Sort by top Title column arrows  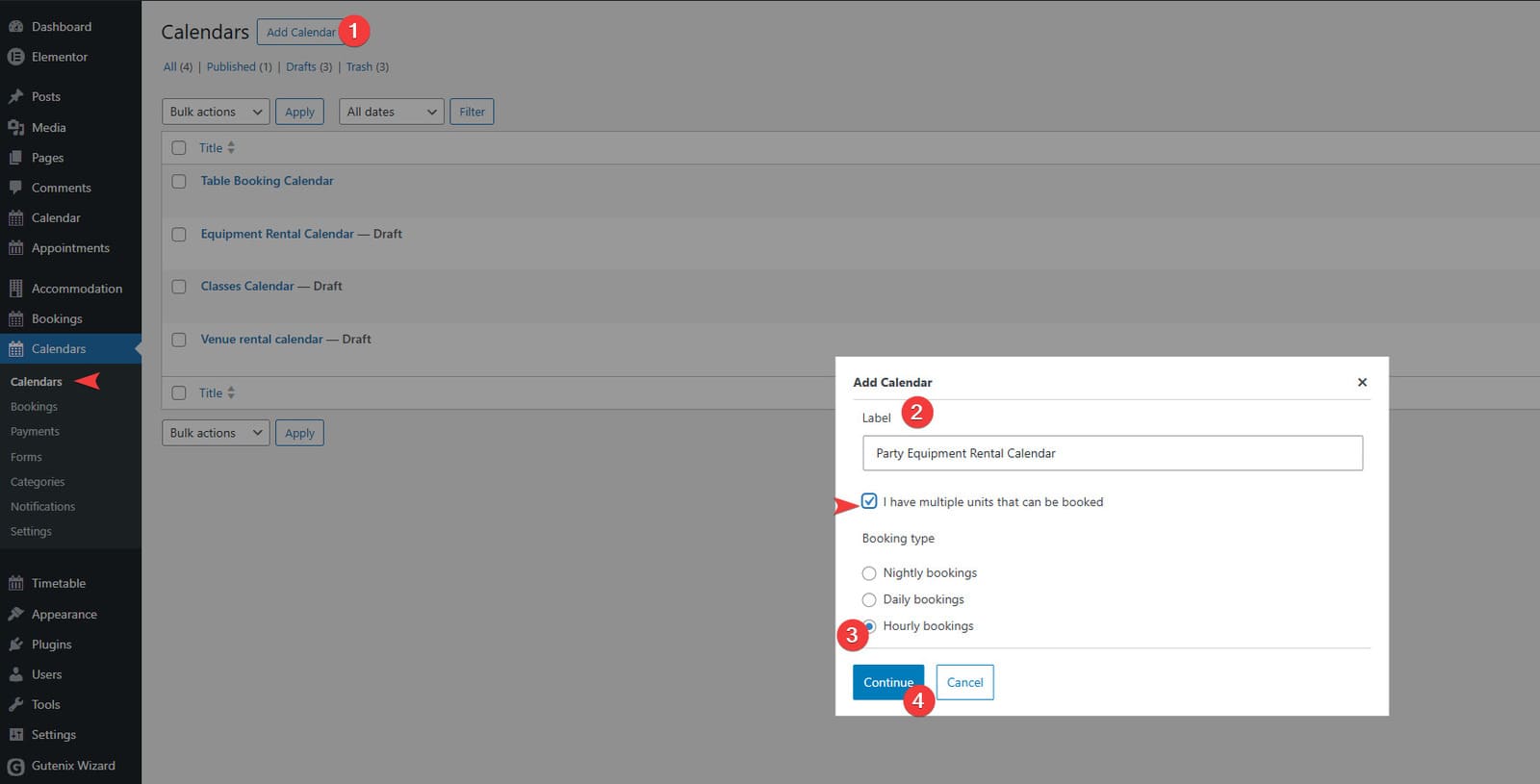click(x=231, y=148)
